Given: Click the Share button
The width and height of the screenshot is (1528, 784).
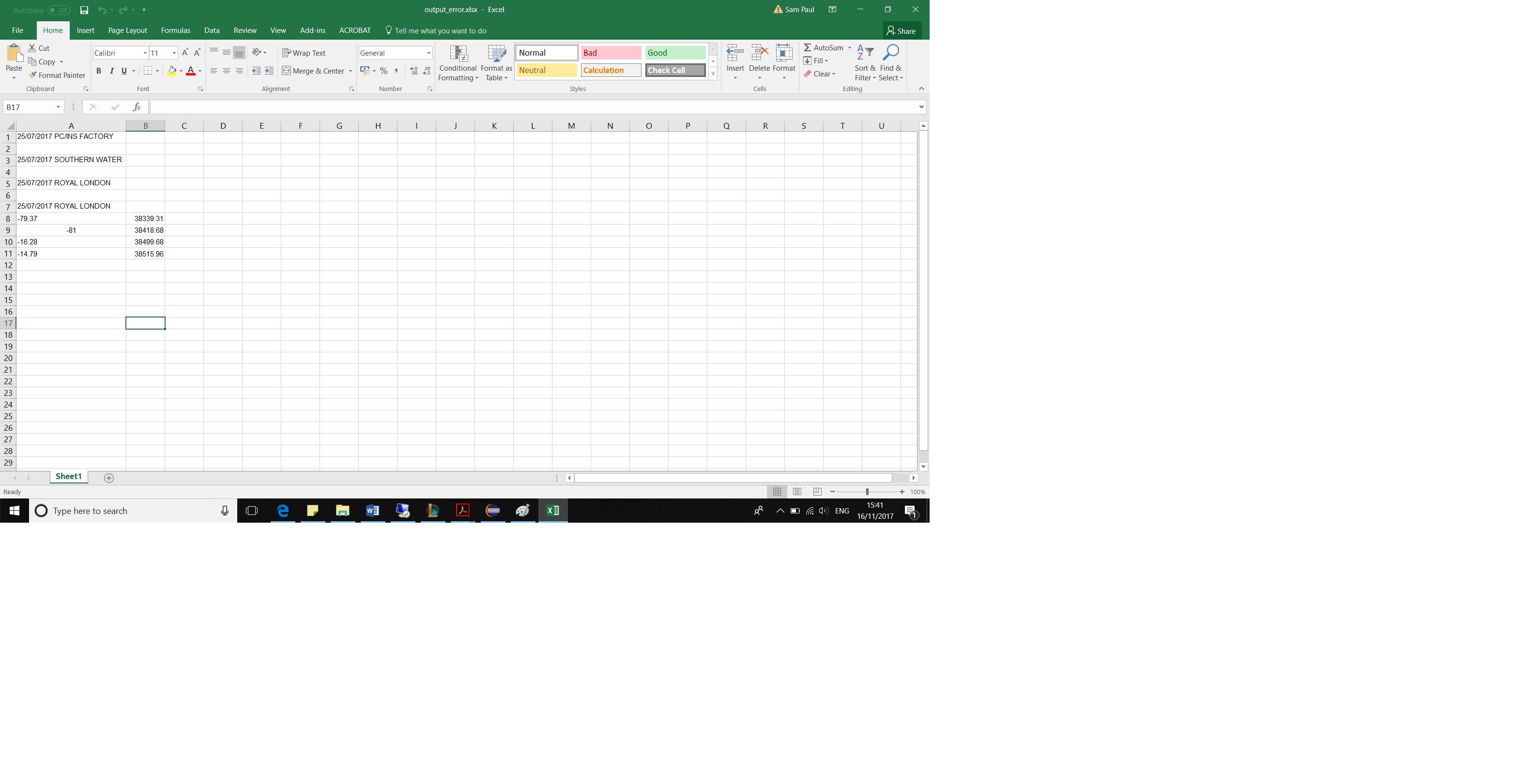Looking at the screenshot, I should coord(901,30).
